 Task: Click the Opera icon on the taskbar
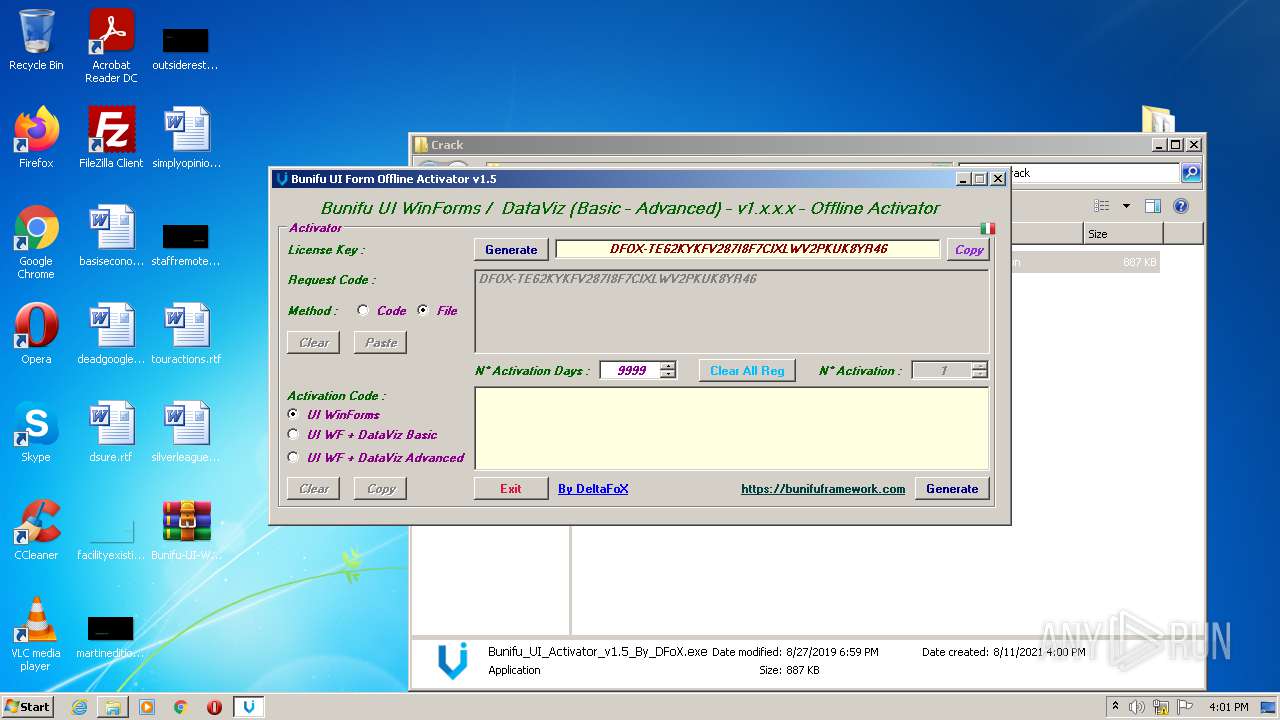214,707
